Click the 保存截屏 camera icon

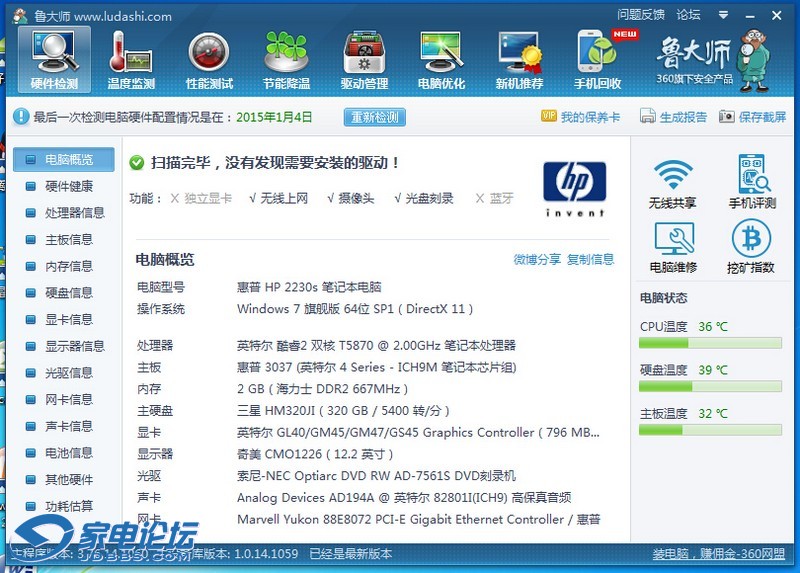click(726, 116)
